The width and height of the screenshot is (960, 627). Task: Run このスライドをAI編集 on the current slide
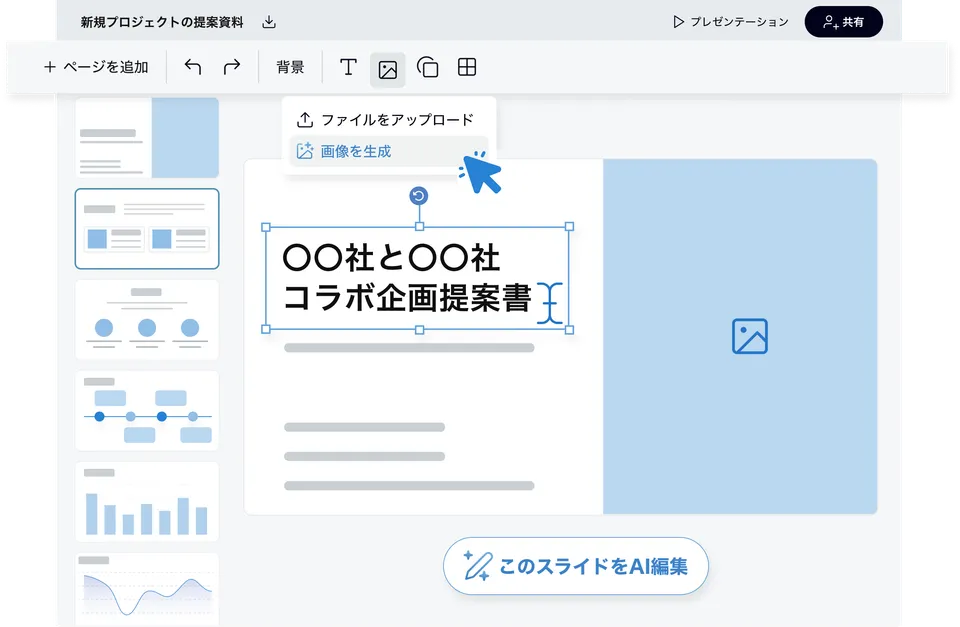point(575,566)
